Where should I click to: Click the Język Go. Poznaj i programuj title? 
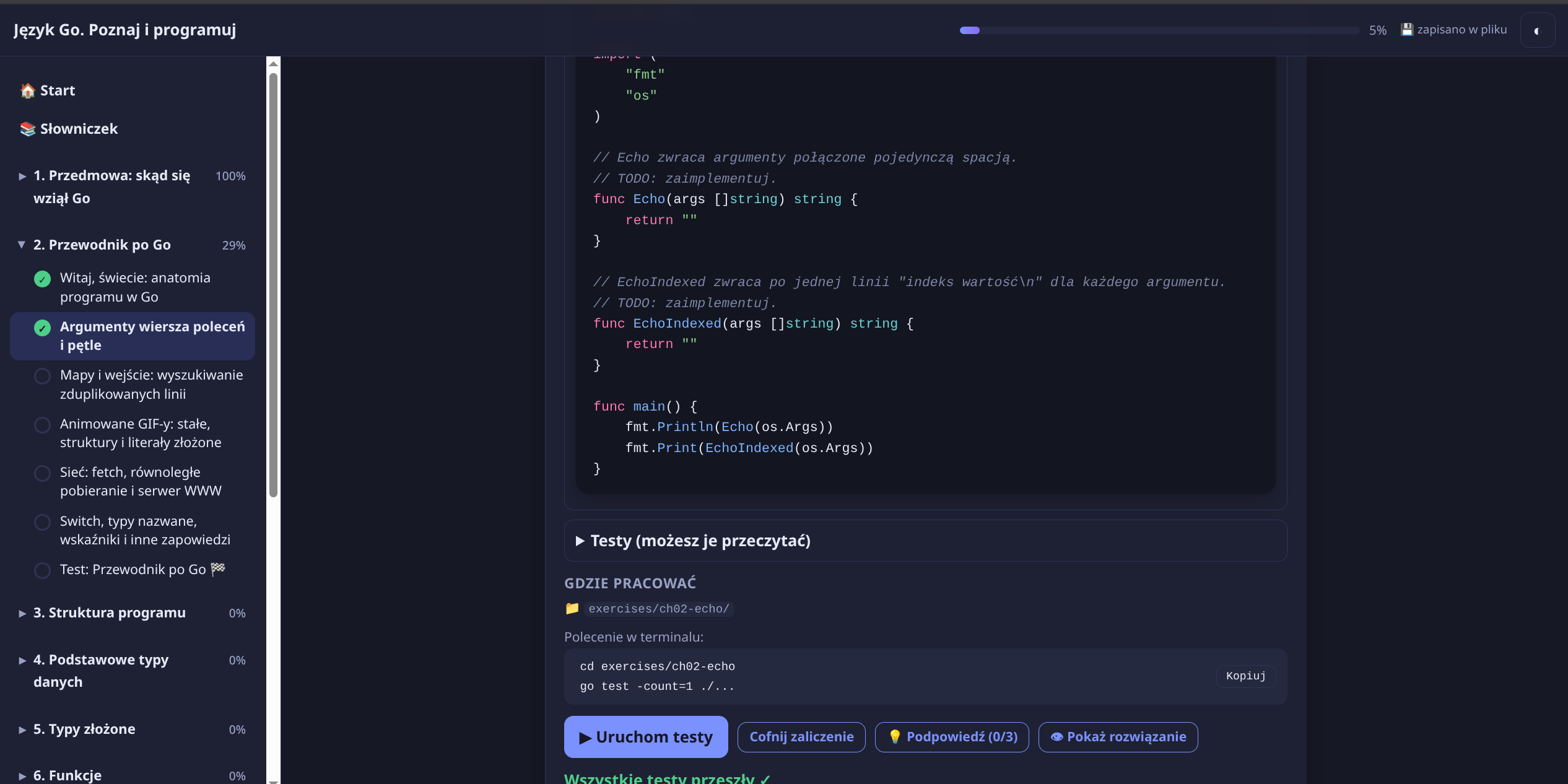(125, 30)
